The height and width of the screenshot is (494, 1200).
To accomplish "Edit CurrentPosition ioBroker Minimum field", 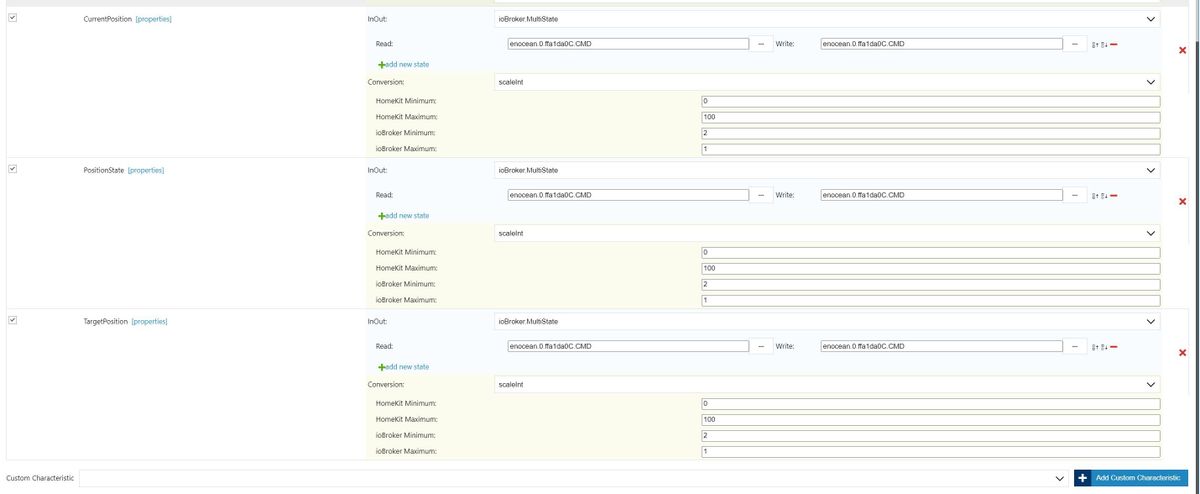I will point(931,133).
